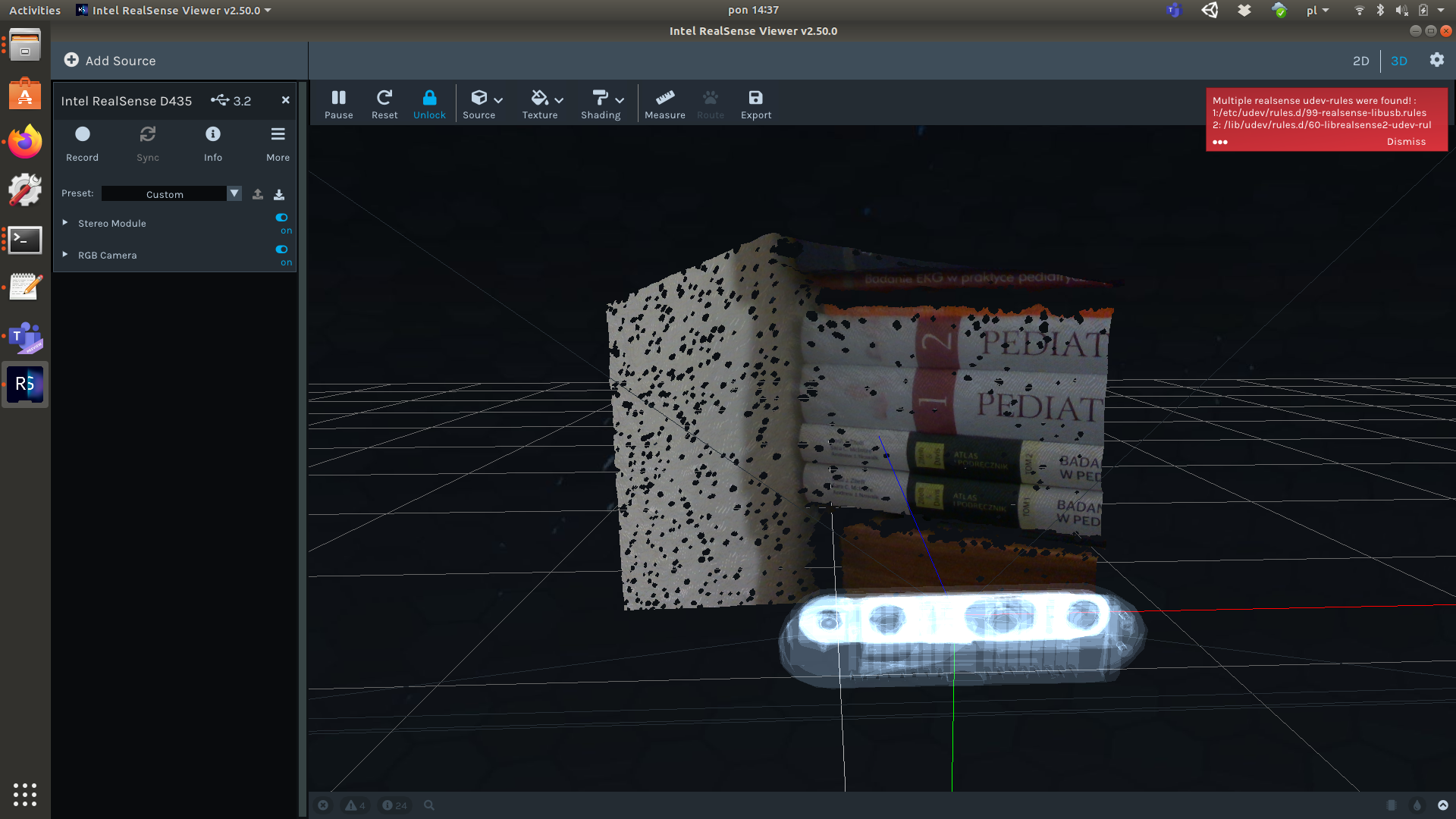
Task: Switch to the 2D view tab
Action: [1361, 61]
